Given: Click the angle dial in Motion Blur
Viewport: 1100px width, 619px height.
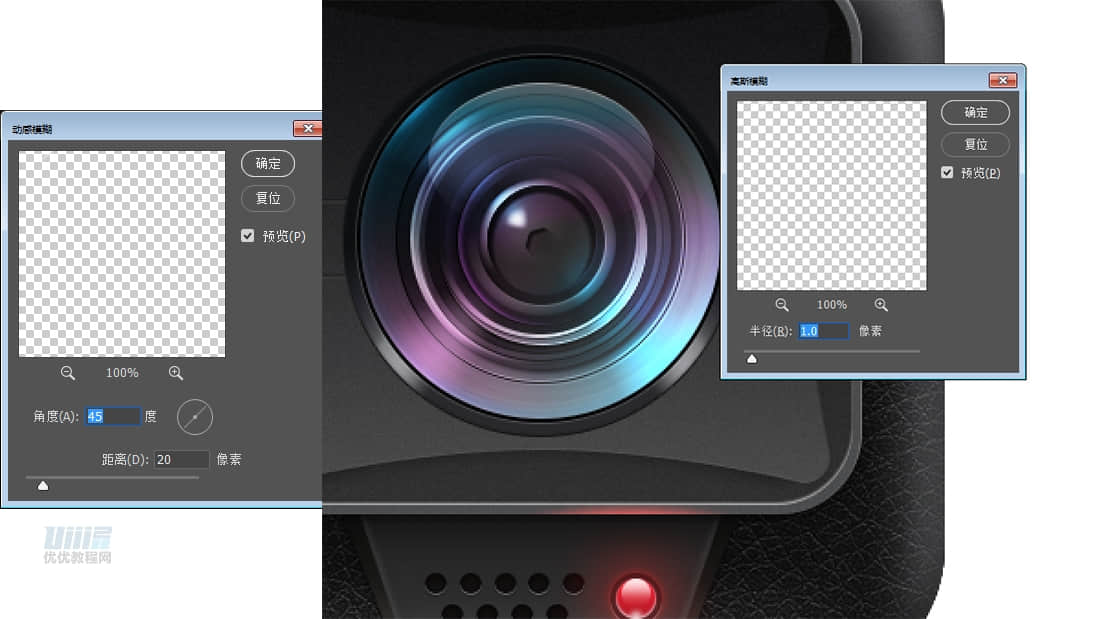Looking at the screenshot, I should 194,417.
